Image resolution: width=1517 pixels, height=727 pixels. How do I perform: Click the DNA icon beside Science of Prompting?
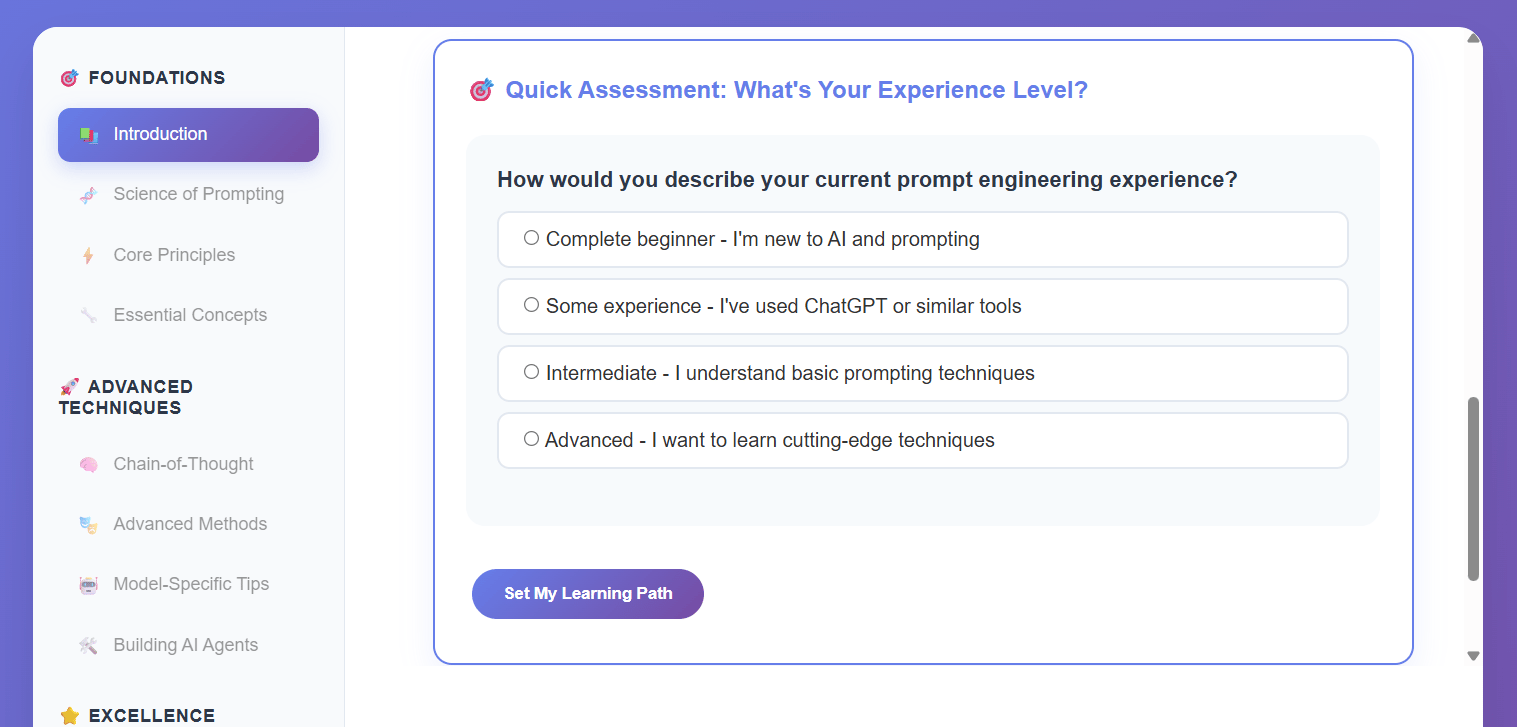[89, 195]
